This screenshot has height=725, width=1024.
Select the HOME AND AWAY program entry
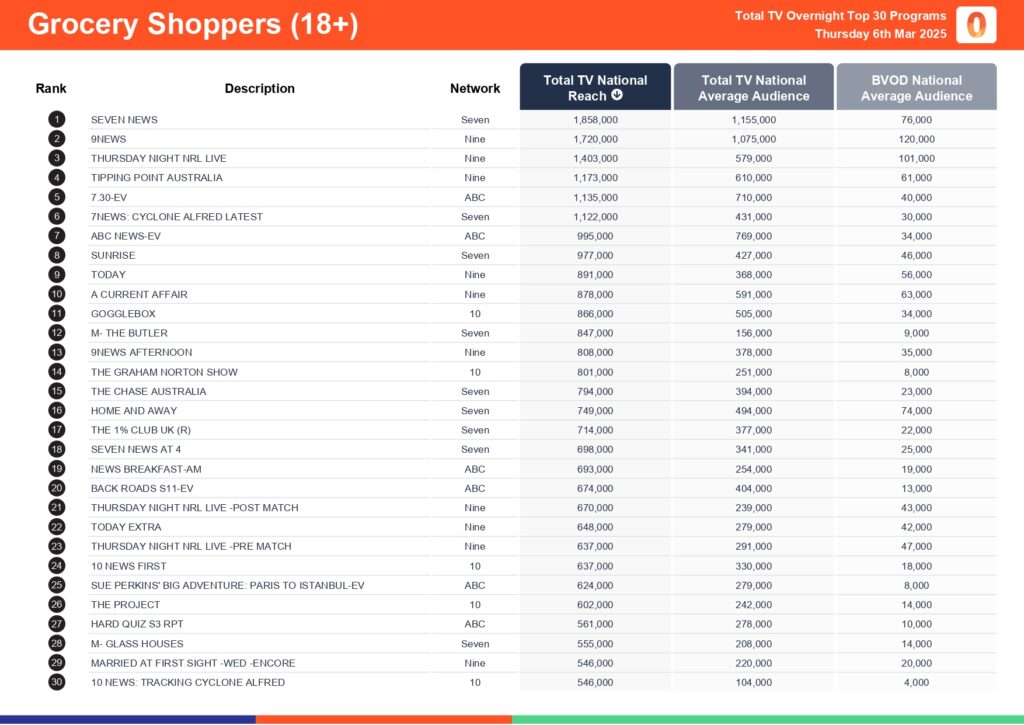[x=134, y=411]
